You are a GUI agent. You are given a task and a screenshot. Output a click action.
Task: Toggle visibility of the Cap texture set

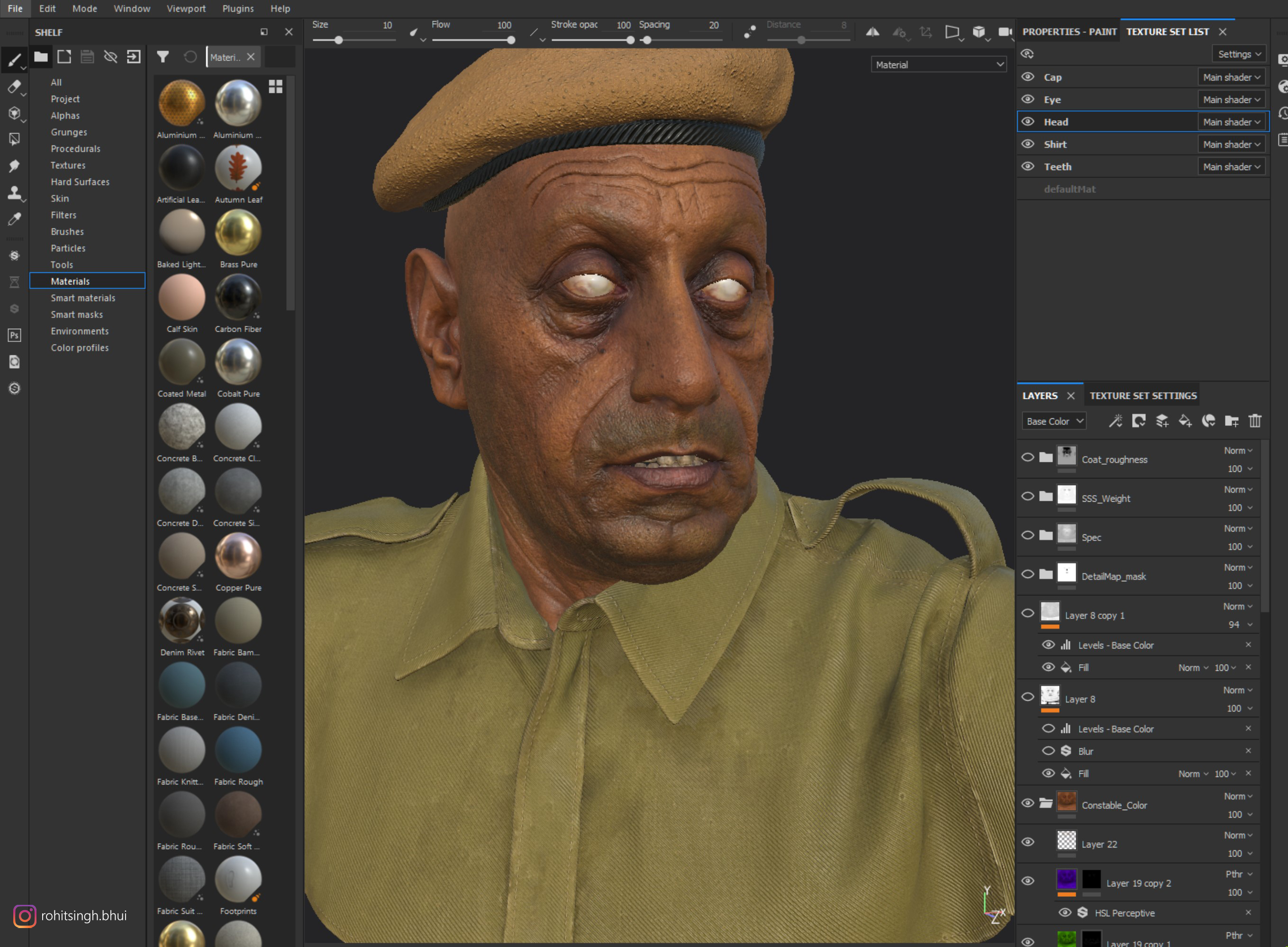pyautogui.click(x=1028, y=77)
